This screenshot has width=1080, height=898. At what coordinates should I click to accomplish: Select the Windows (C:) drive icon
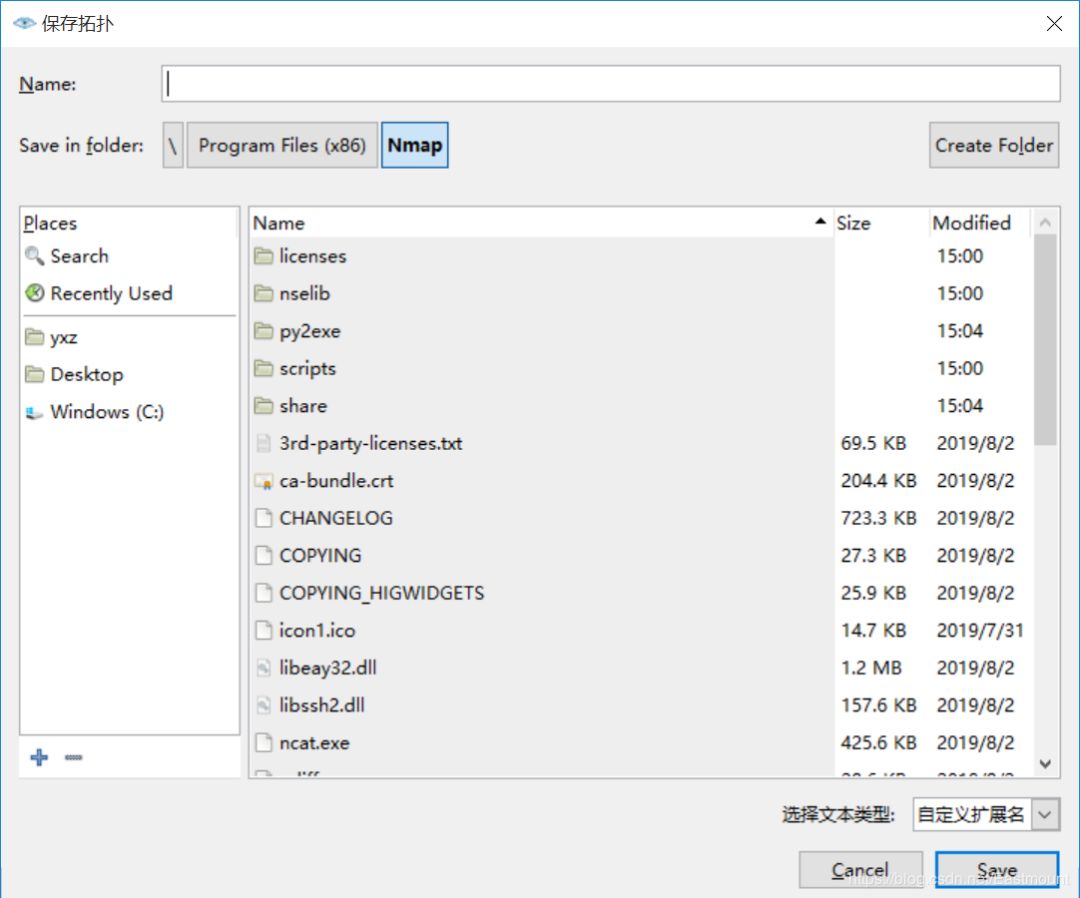[x=33, y=411]
